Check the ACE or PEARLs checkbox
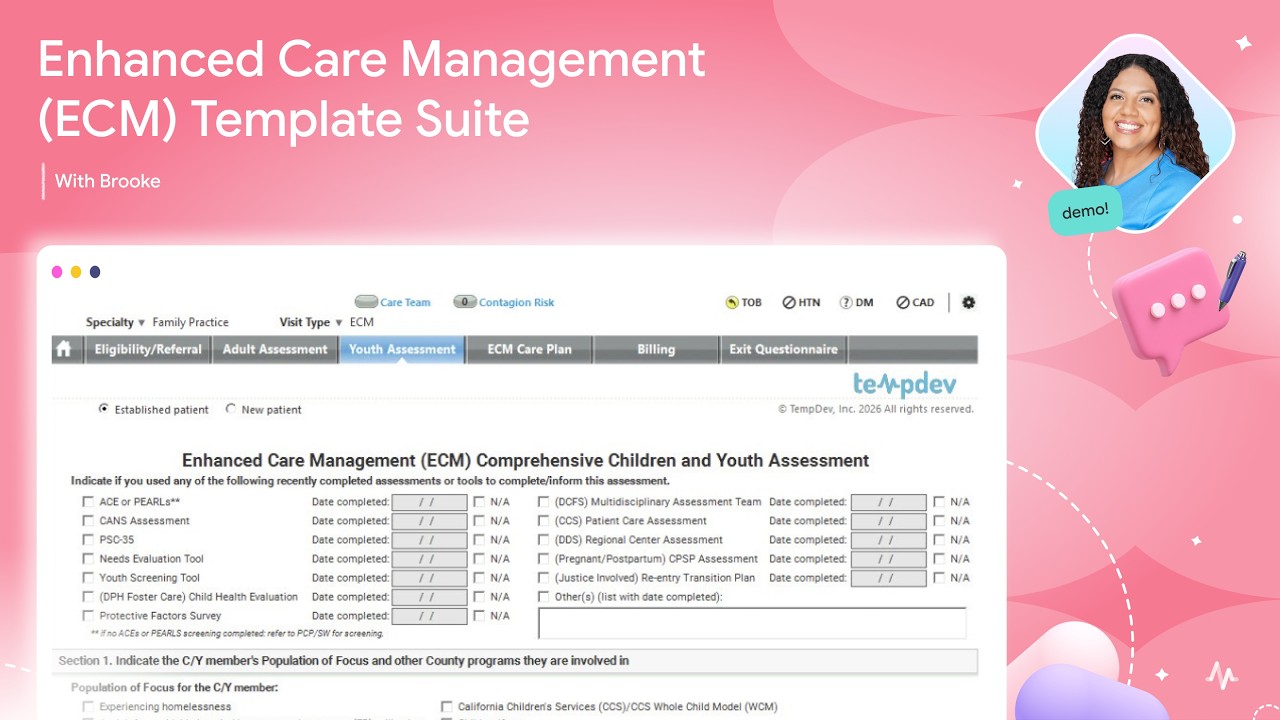 (88, 502)
